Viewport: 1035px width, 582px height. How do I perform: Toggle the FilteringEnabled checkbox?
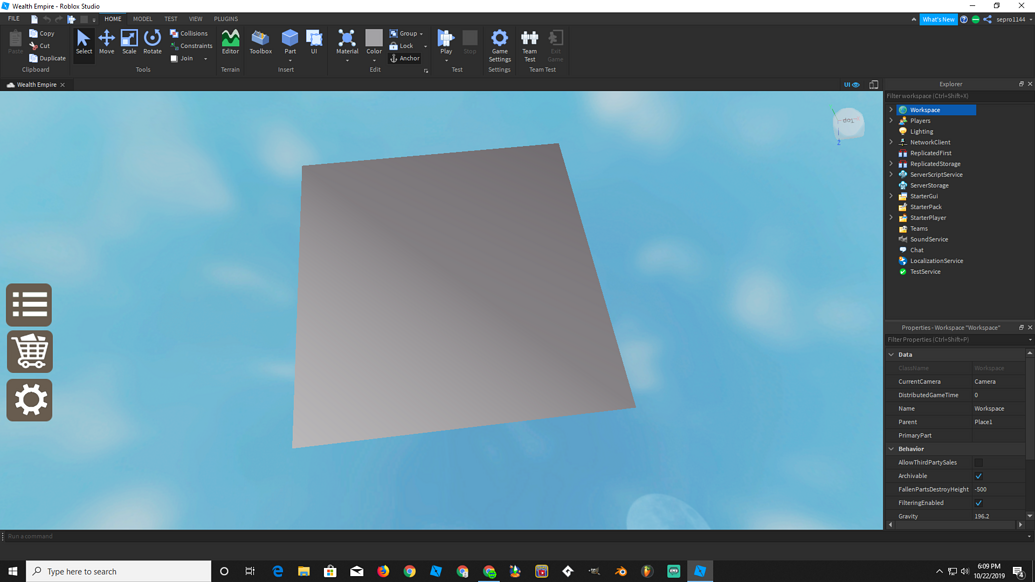pos(978,503)
